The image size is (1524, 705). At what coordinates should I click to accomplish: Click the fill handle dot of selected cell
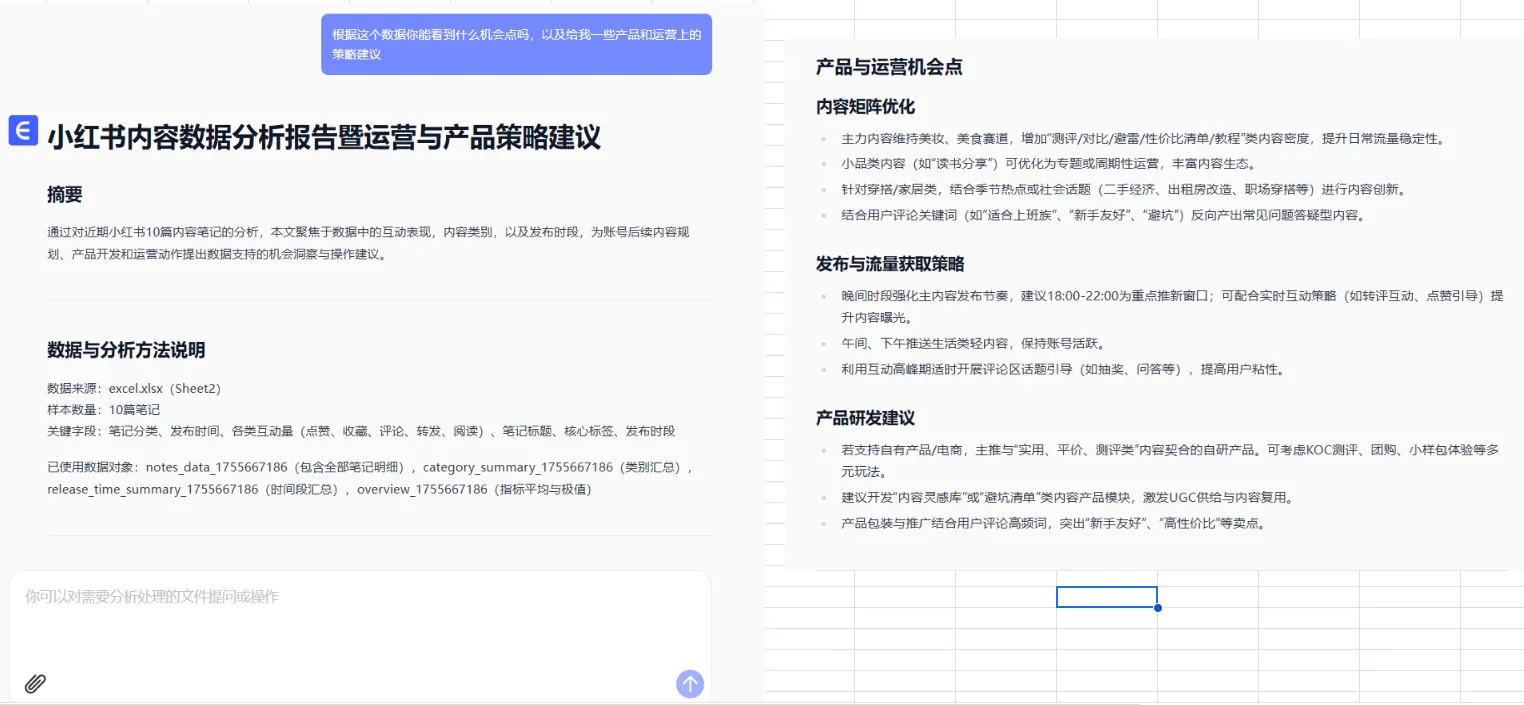pyautogui.click(x=1157, y=607)
